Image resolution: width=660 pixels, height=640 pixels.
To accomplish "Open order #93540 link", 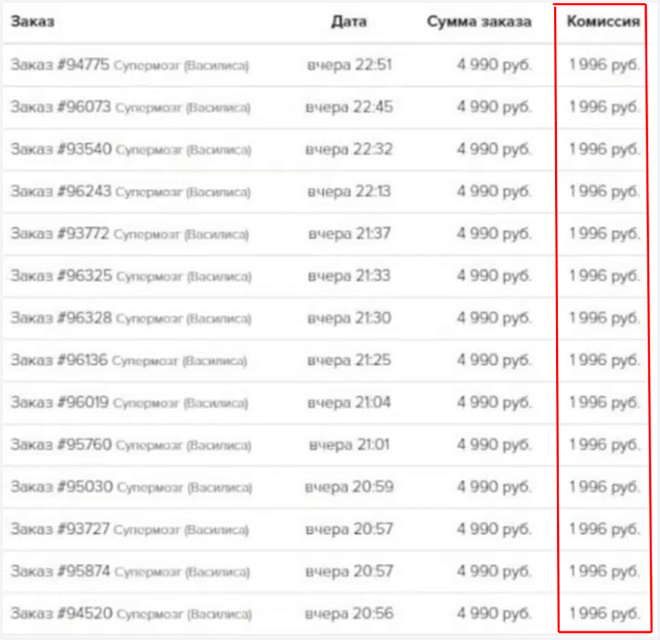I will tap(61, 149).
